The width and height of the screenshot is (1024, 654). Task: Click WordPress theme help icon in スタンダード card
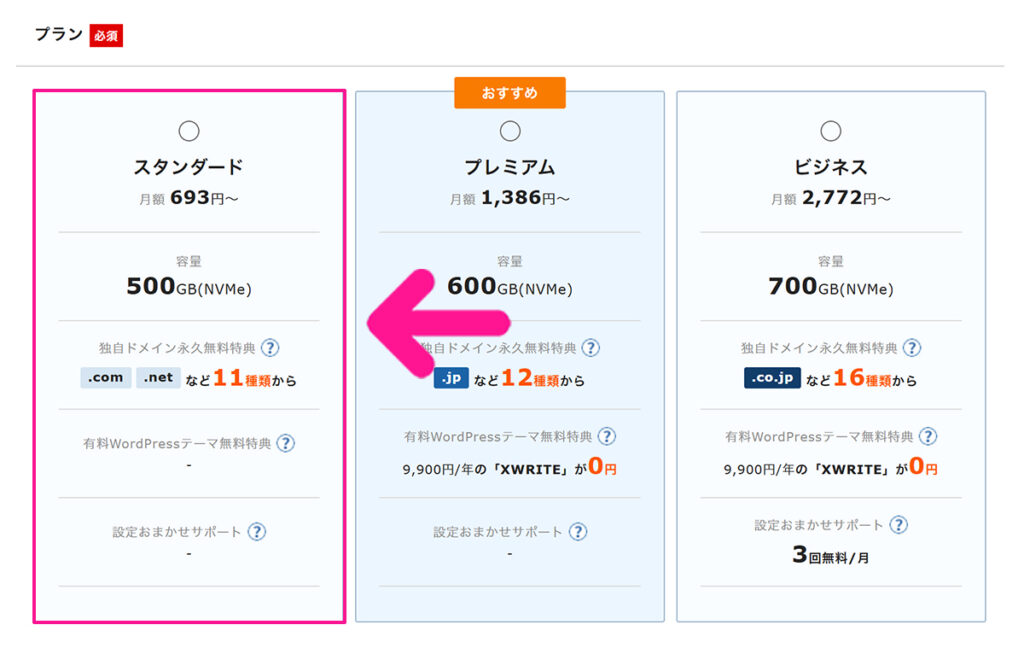[x=286, y=443]
